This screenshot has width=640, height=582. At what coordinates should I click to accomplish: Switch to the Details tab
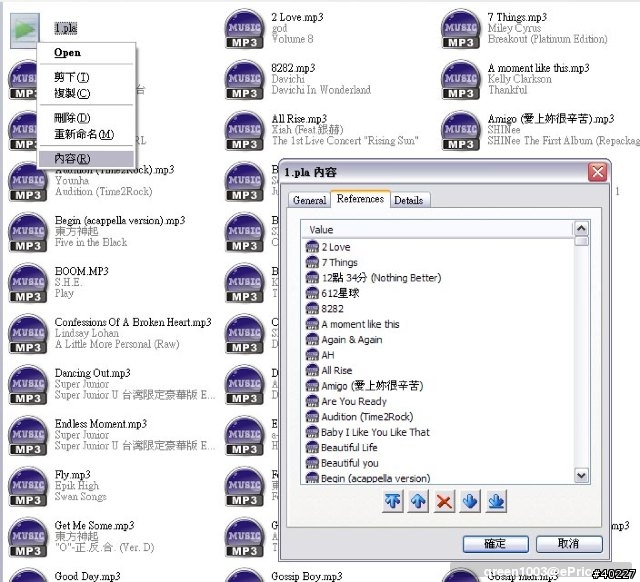click(x=409, y=200)
